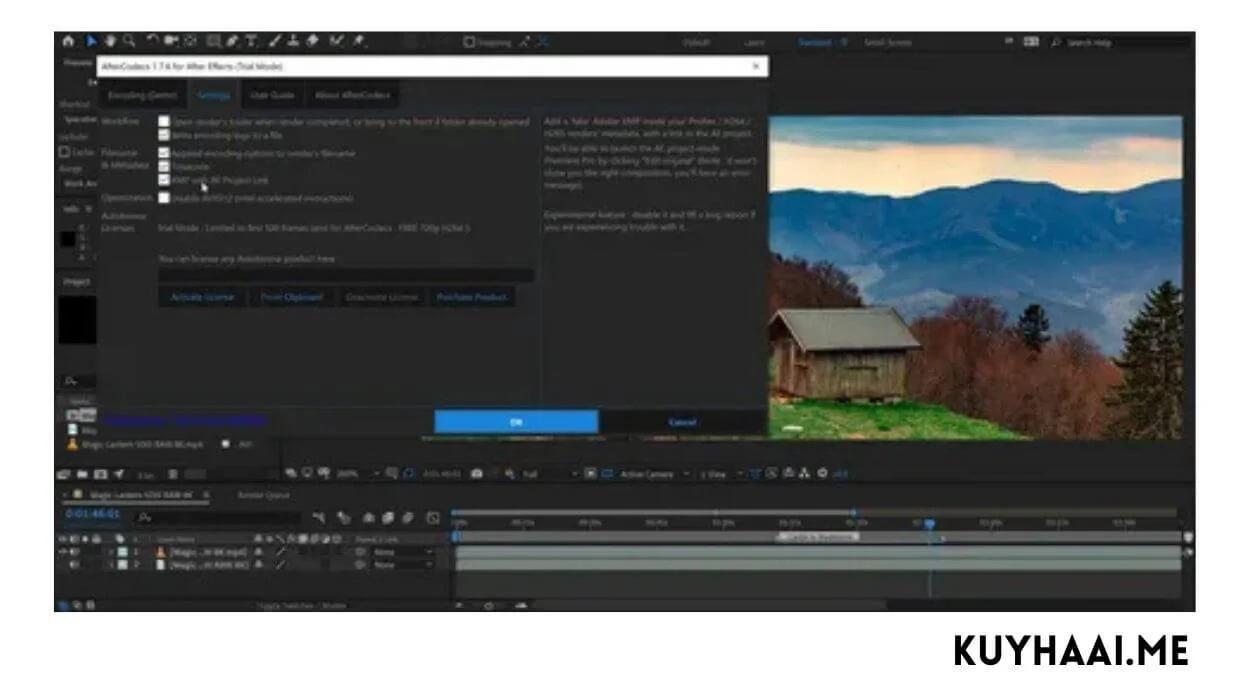Select the Eraser tool
Screen dimensions: 1250x680
coord(311,42)
